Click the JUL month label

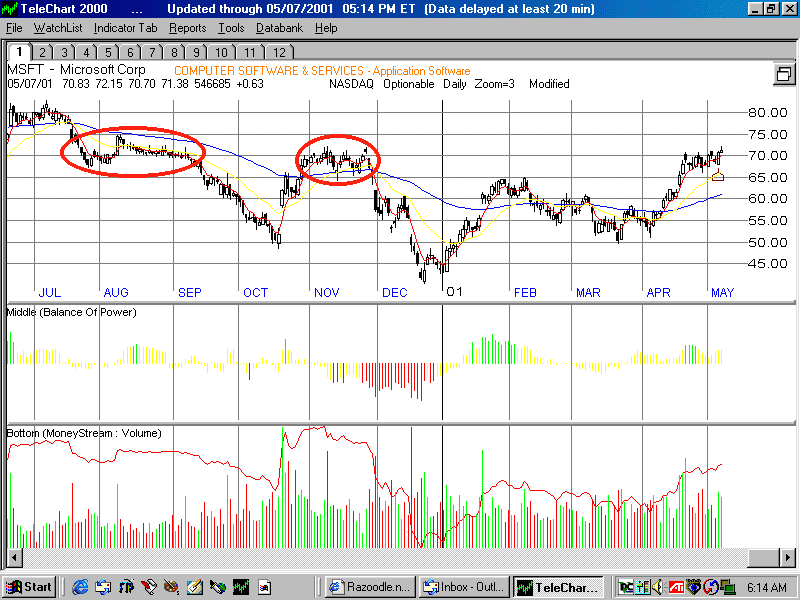point(50,292)
